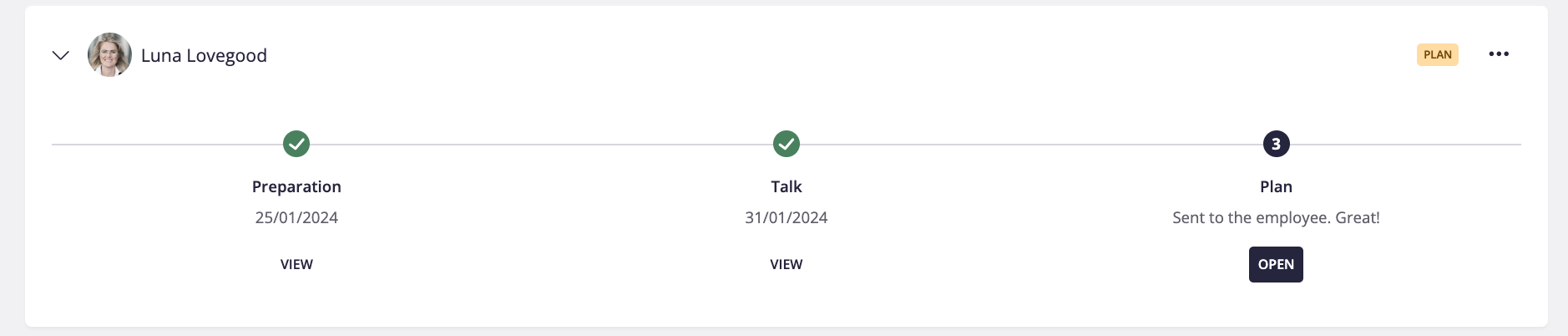
Task: View the Preparation step
Action: click(x=296, y=264)
